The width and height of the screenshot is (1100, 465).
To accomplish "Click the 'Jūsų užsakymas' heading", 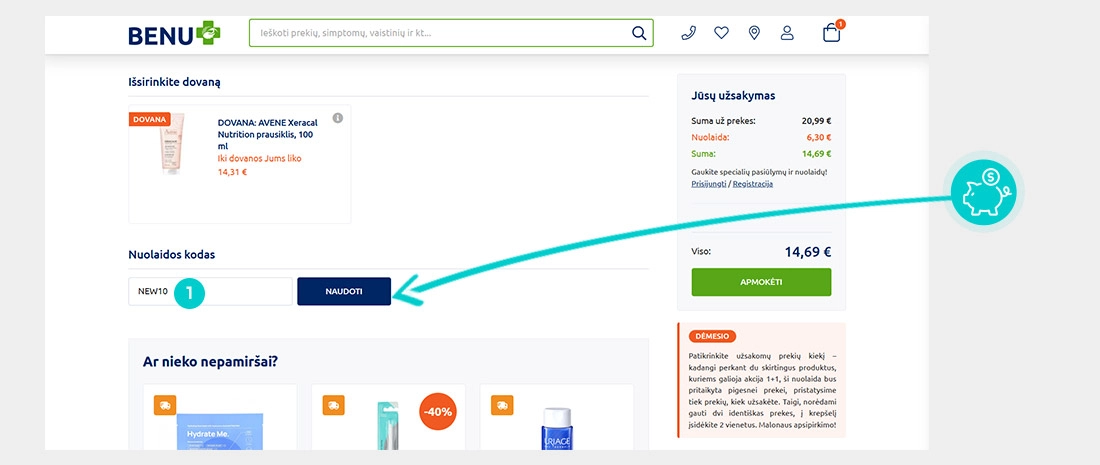I will (733, 95).
